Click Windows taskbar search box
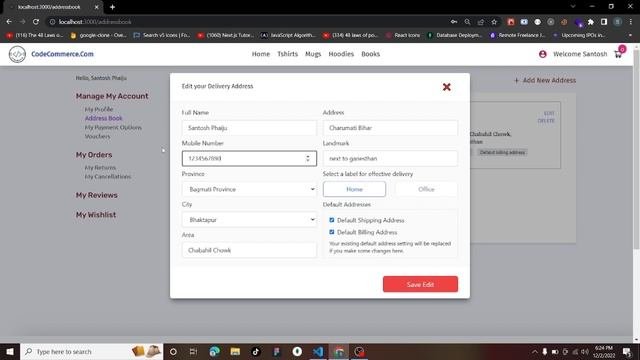 91,351
